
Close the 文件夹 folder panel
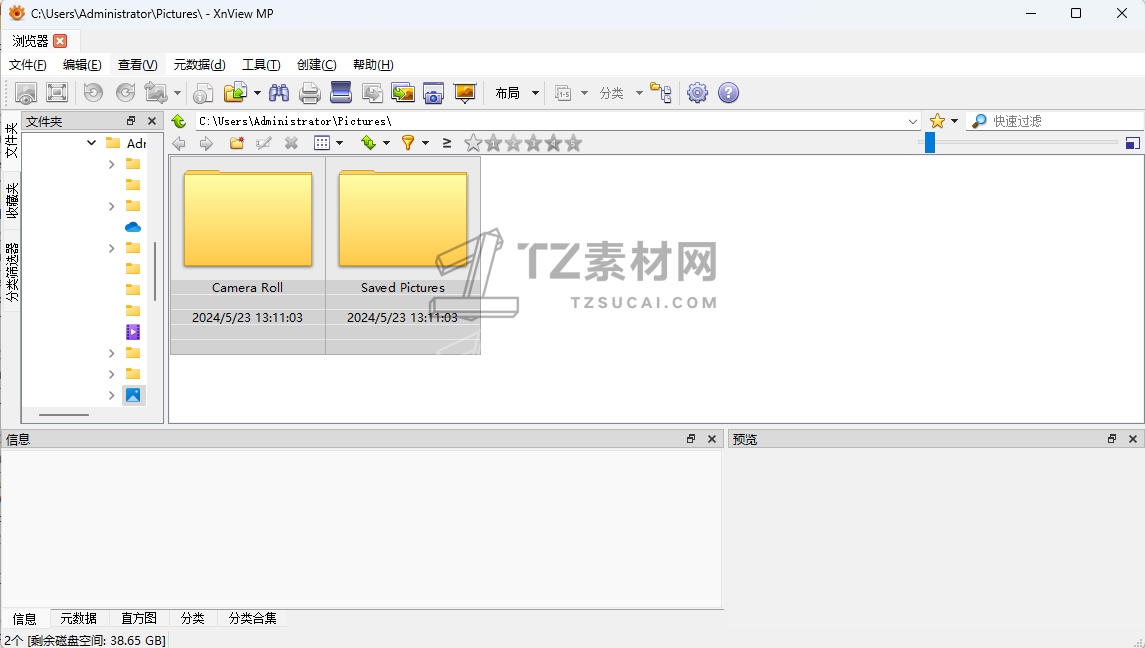(x=152, y=121)
